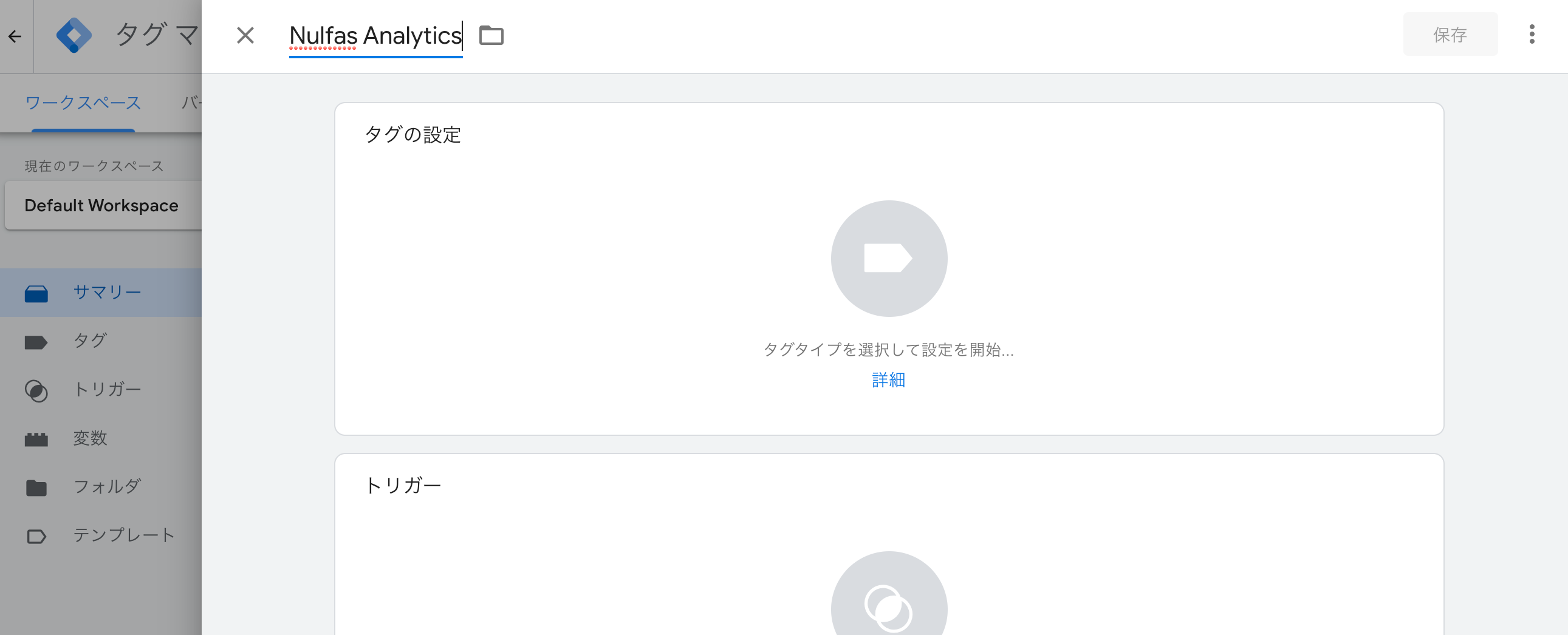Click the サマリー briefcase icon
The width and height of the screenshot is (1568, 635).
[36, 293]
